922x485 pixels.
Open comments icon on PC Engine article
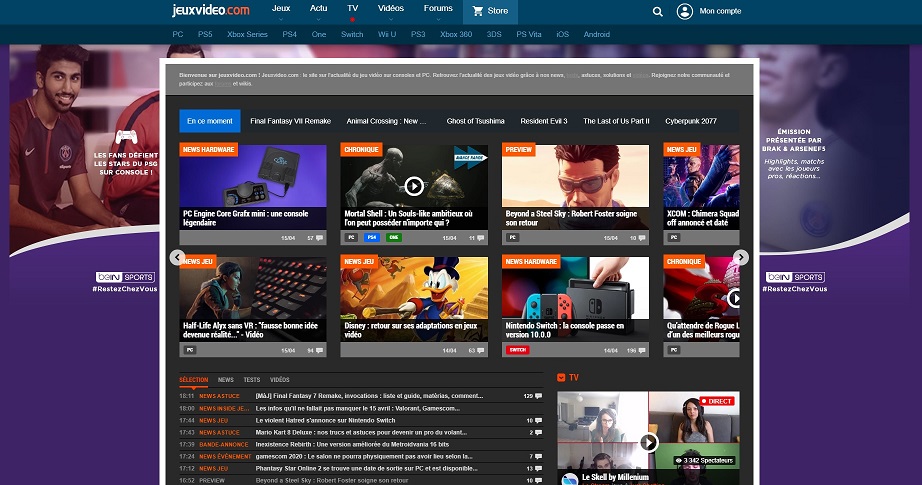[x=319, y=238]
